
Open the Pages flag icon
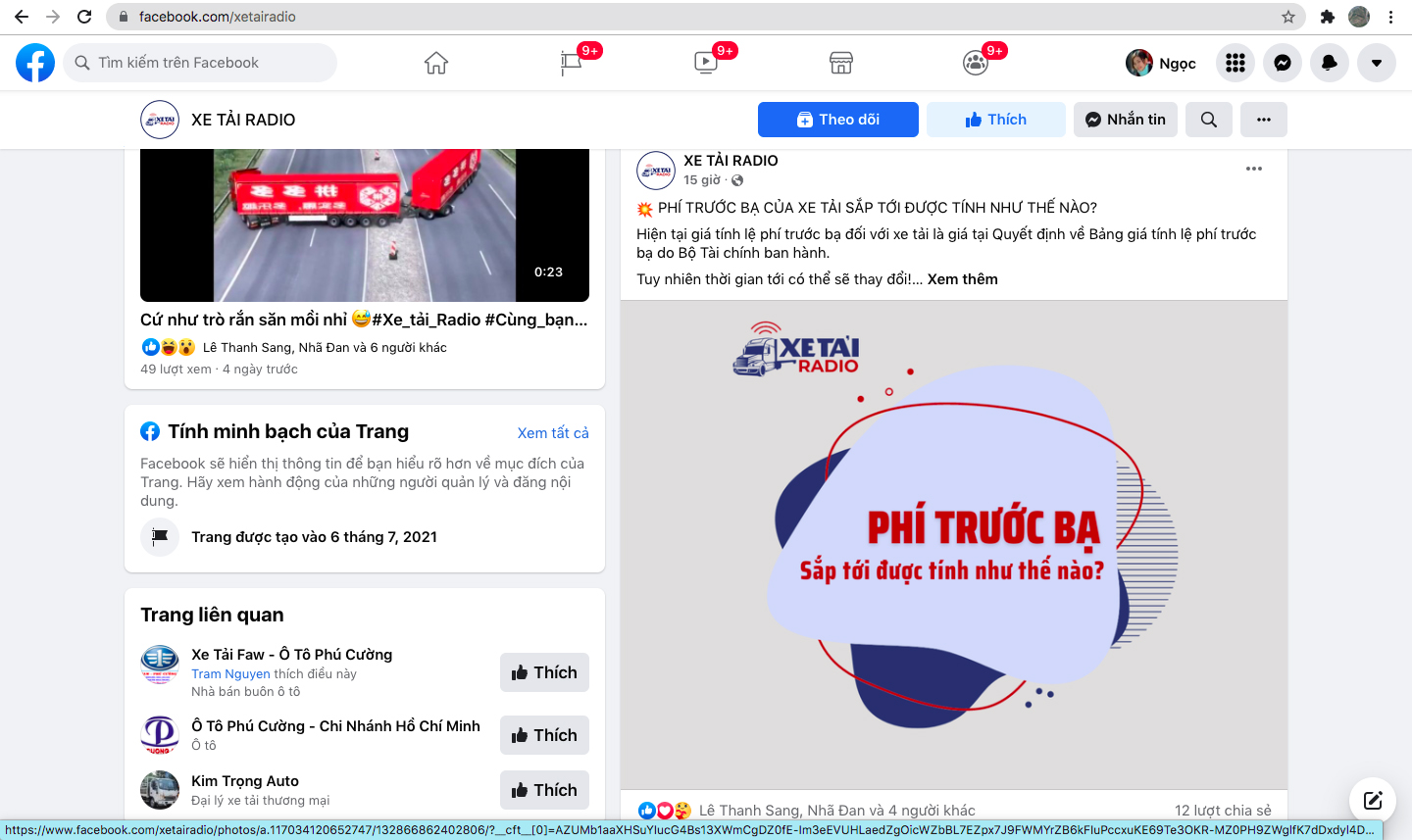(x=571, y=63)
